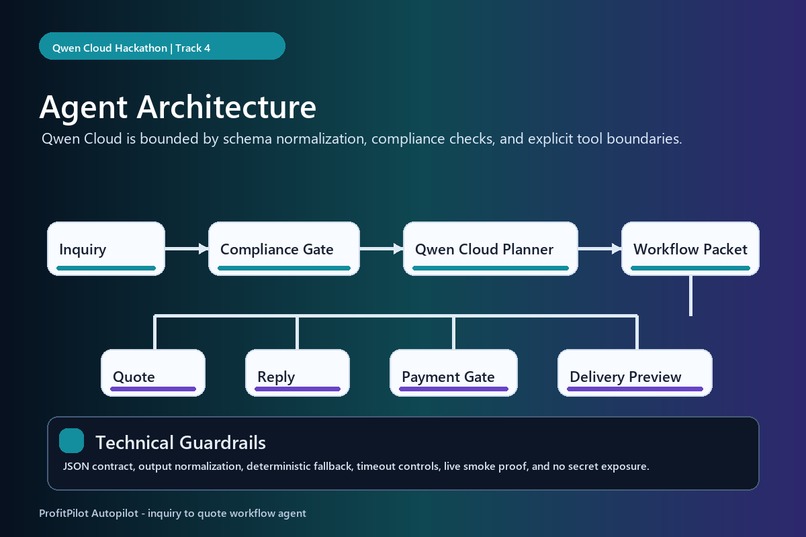Click the Delivery Preview box
Screen dimensions: 806x537
point(635,373)
